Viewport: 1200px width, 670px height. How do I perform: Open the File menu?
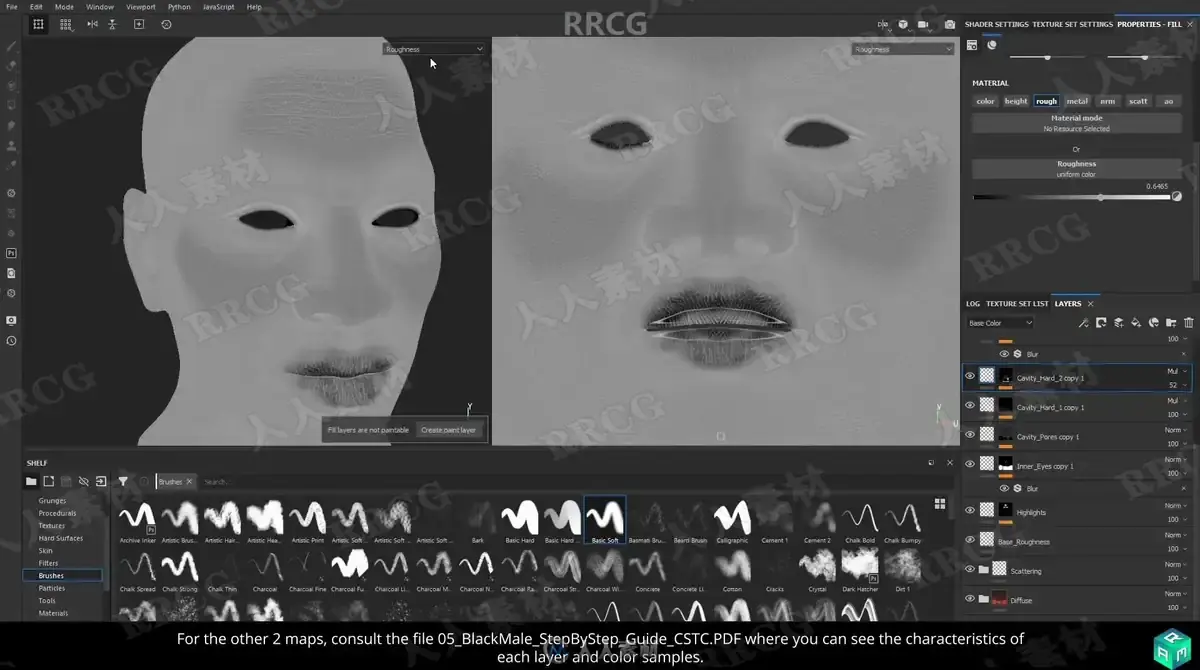pos(12,6)
